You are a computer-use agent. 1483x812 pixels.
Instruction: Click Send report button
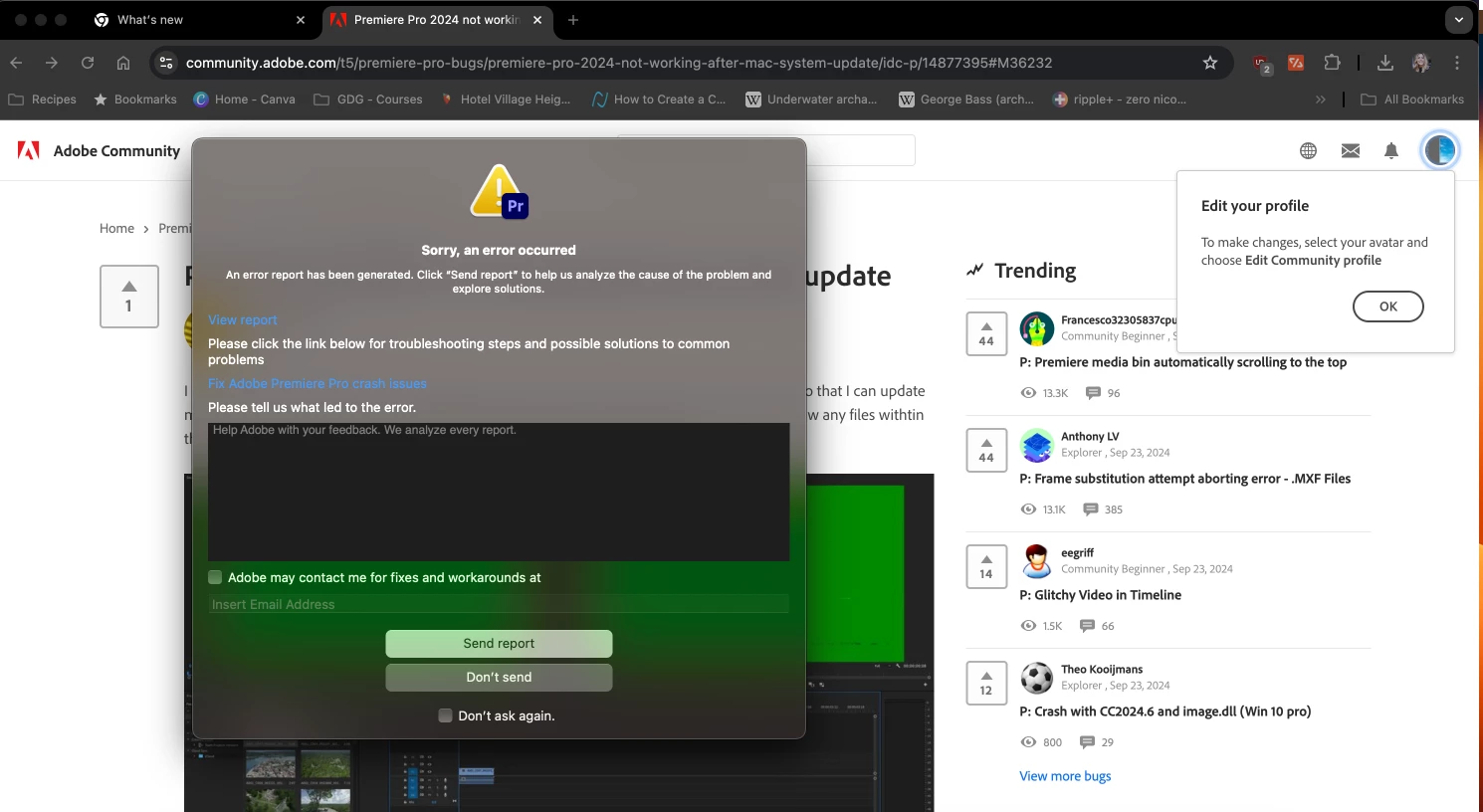pos(499,644)
